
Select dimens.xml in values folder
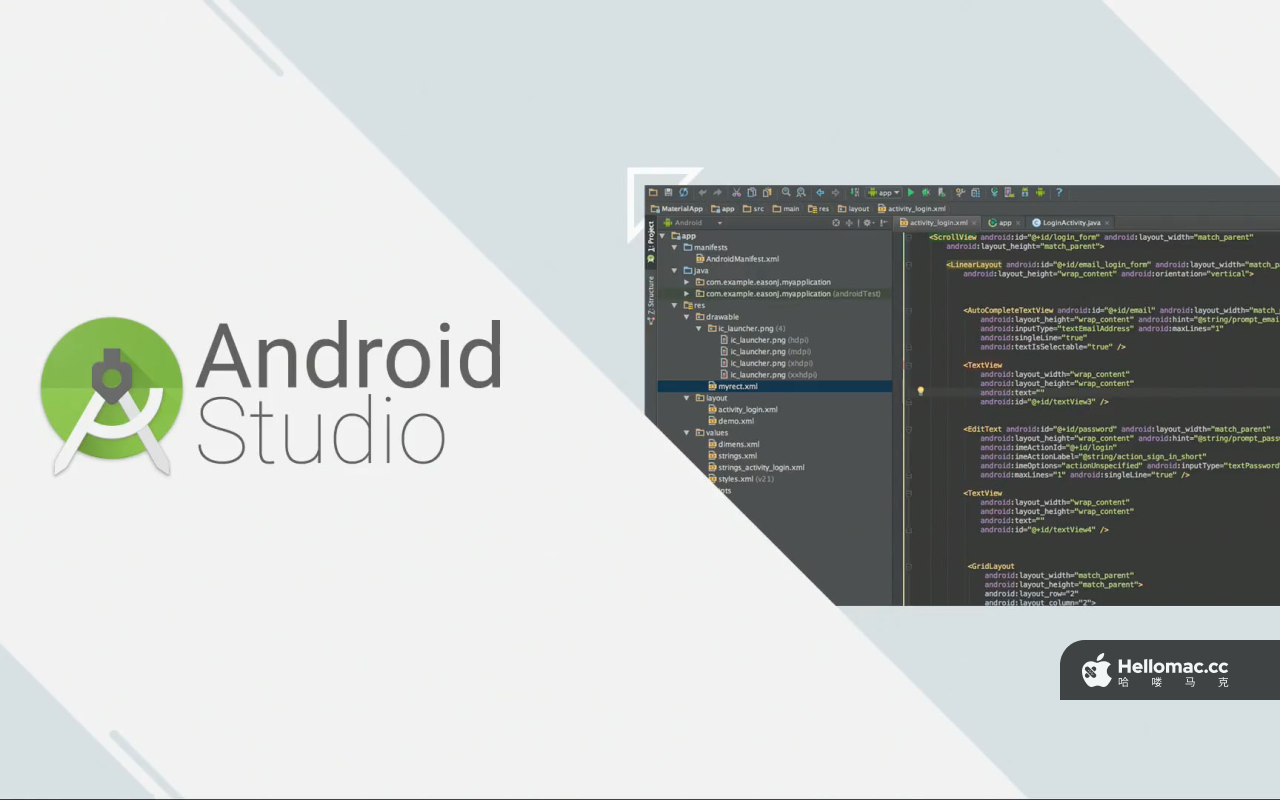pos(732,444)
